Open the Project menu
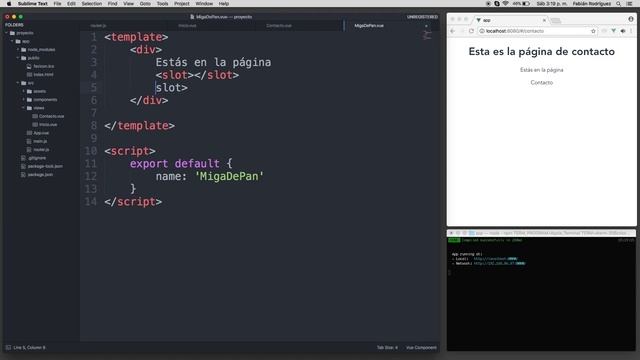Image resolution: width=640 pixels, height=360 pixels. pyautogui.click(x=182, y=4)
